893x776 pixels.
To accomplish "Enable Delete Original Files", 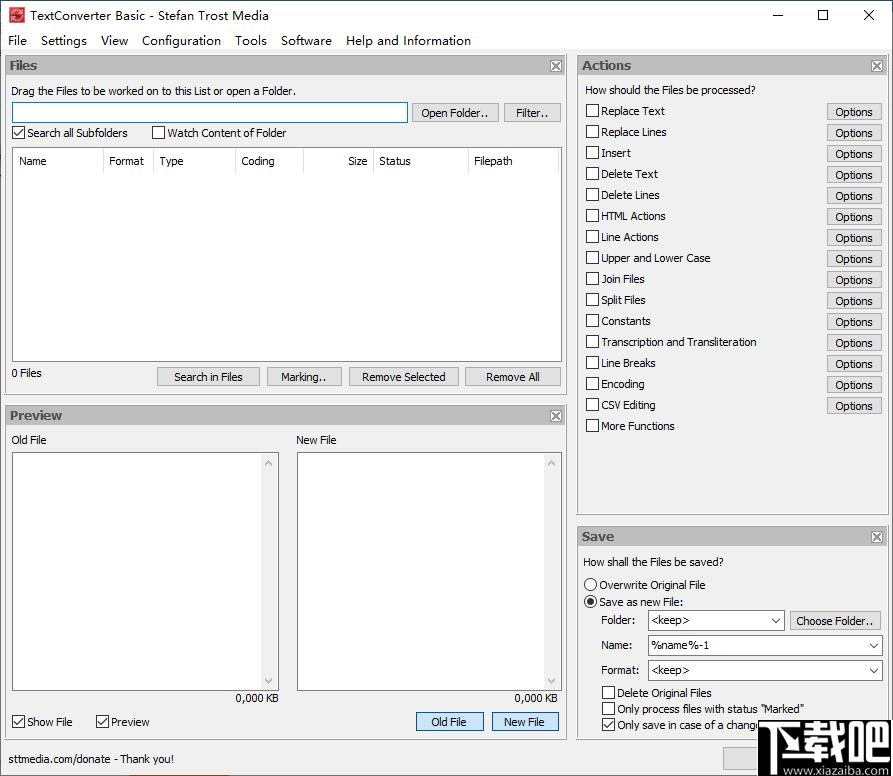I will [x=608, y=692].
